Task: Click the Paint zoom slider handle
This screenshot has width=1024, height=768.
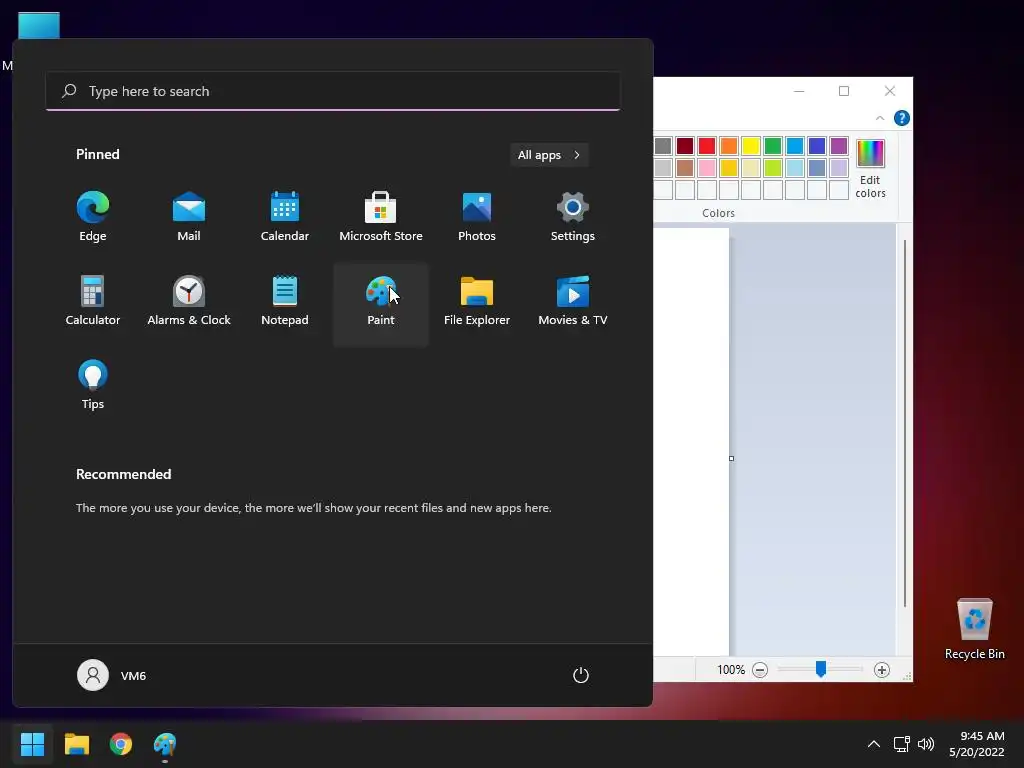Action: point(821,669)
